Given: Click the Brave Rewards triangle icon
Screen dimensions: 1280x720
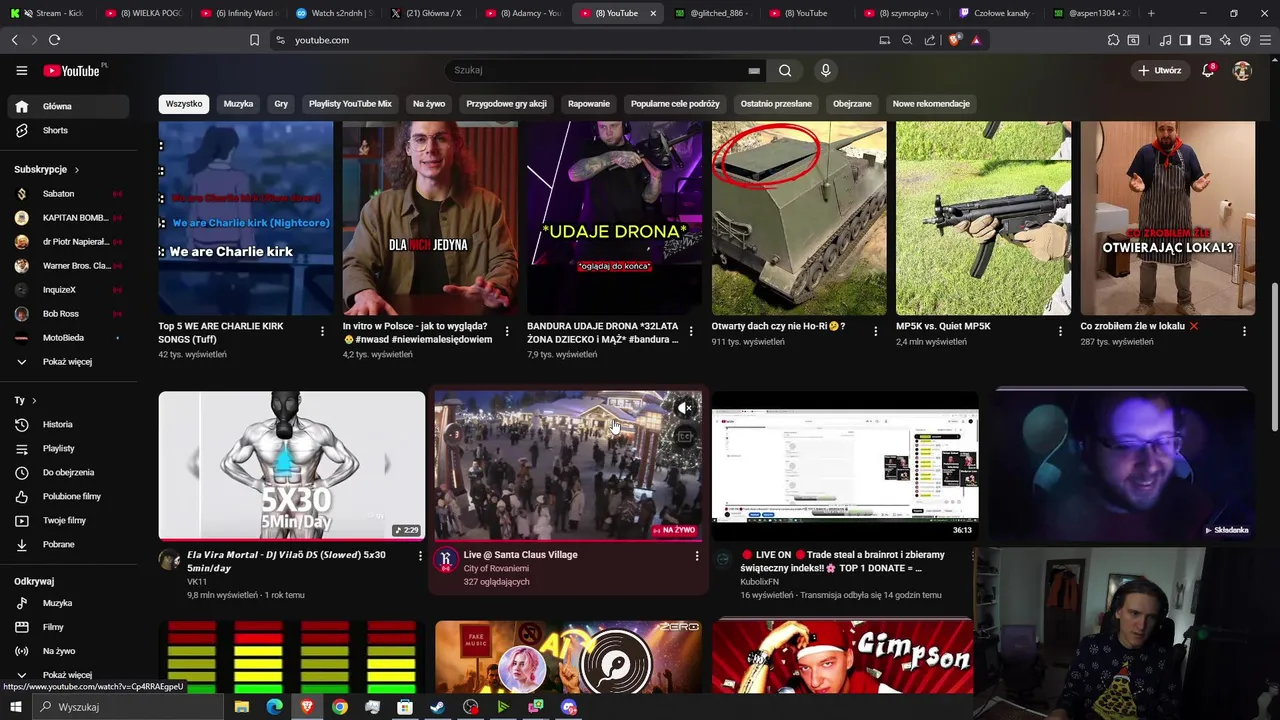Looking at the screenshot, I should click(x=975, y=40).
